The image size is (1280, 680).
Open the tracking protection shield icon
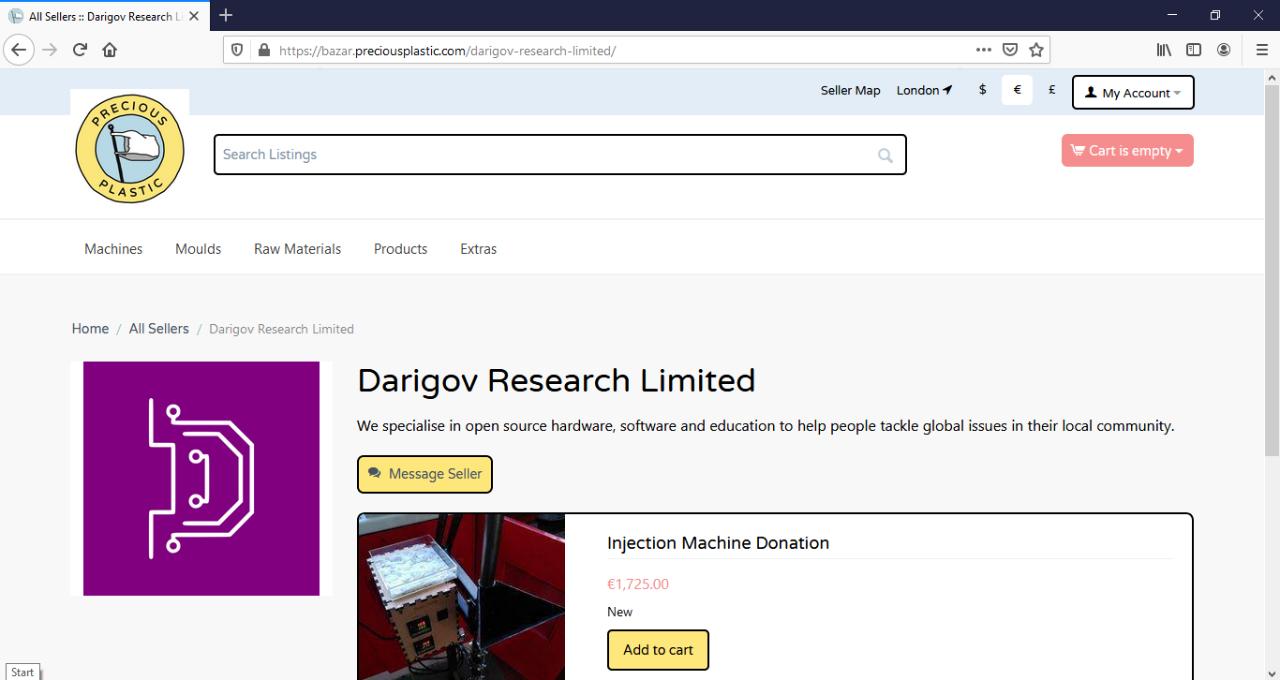point(237,50)
